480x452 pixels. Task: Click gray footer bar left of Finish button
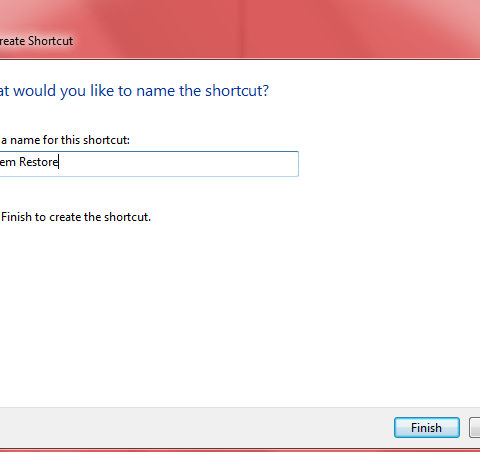click(193, 427)
